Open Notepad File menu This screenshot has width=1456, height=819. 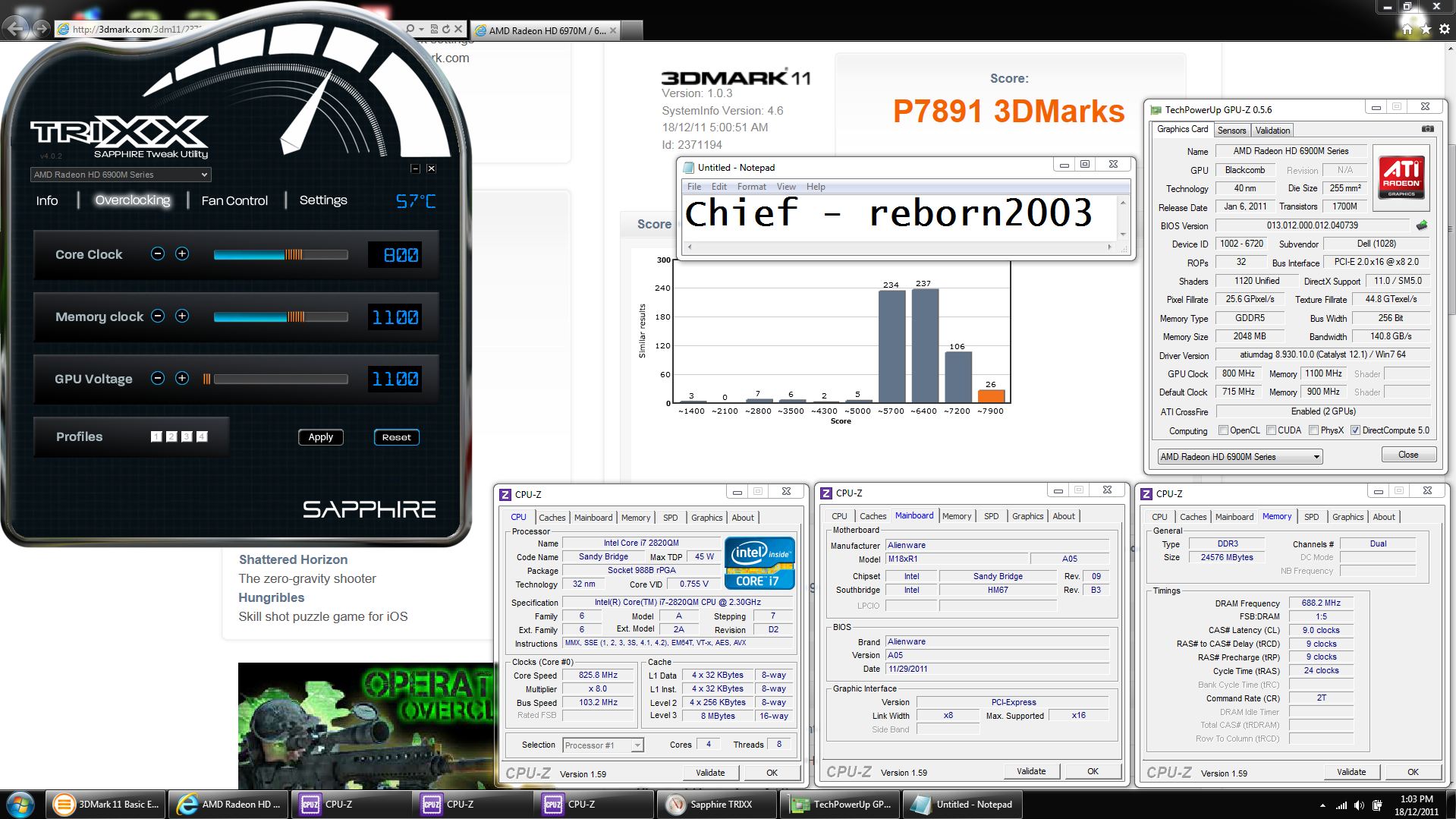694,187
